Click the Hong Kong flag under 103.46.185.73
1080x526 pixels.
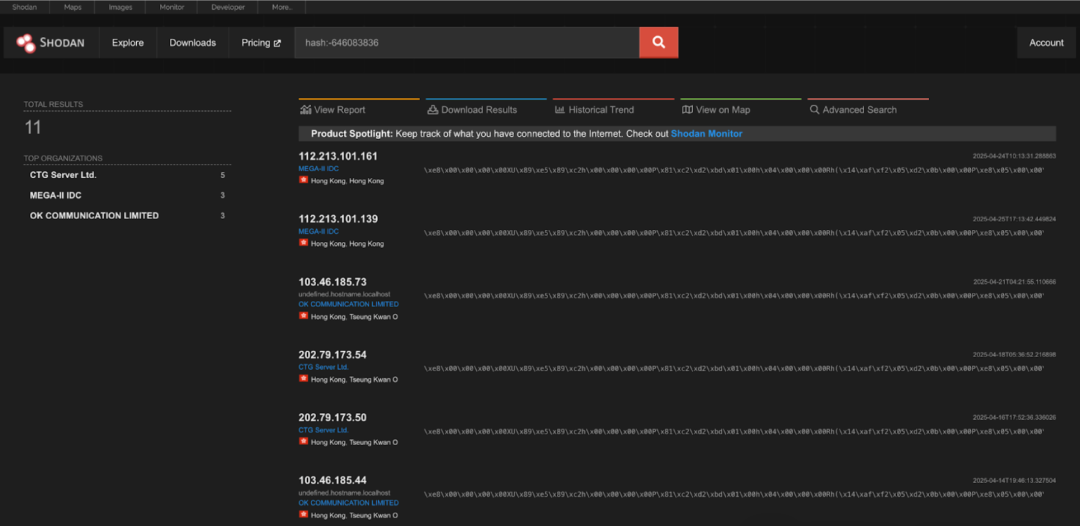pos(303,316)
